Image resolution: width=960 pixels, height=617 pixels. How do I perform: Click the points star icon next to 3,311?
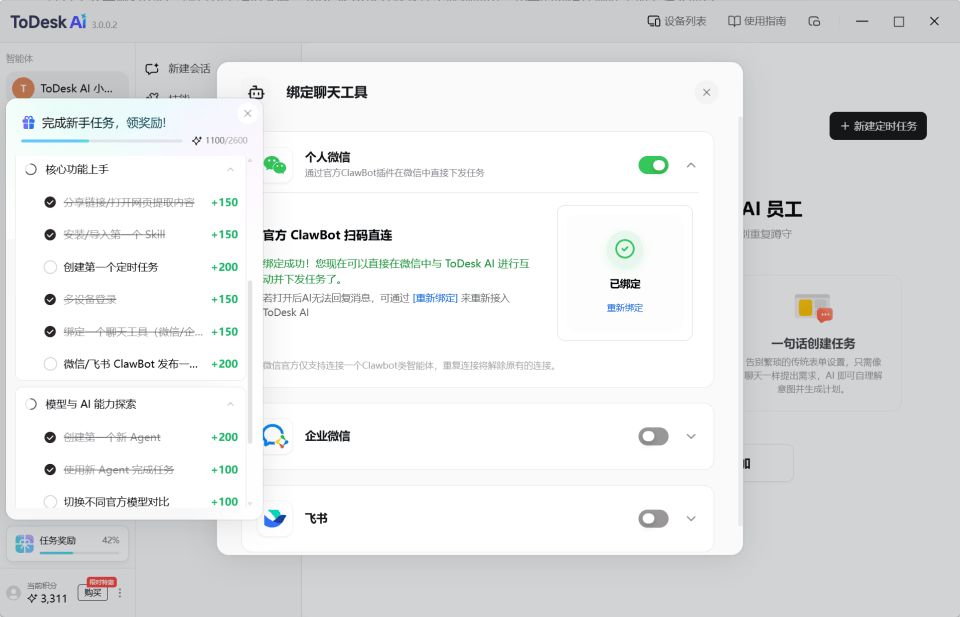(32, 598)
